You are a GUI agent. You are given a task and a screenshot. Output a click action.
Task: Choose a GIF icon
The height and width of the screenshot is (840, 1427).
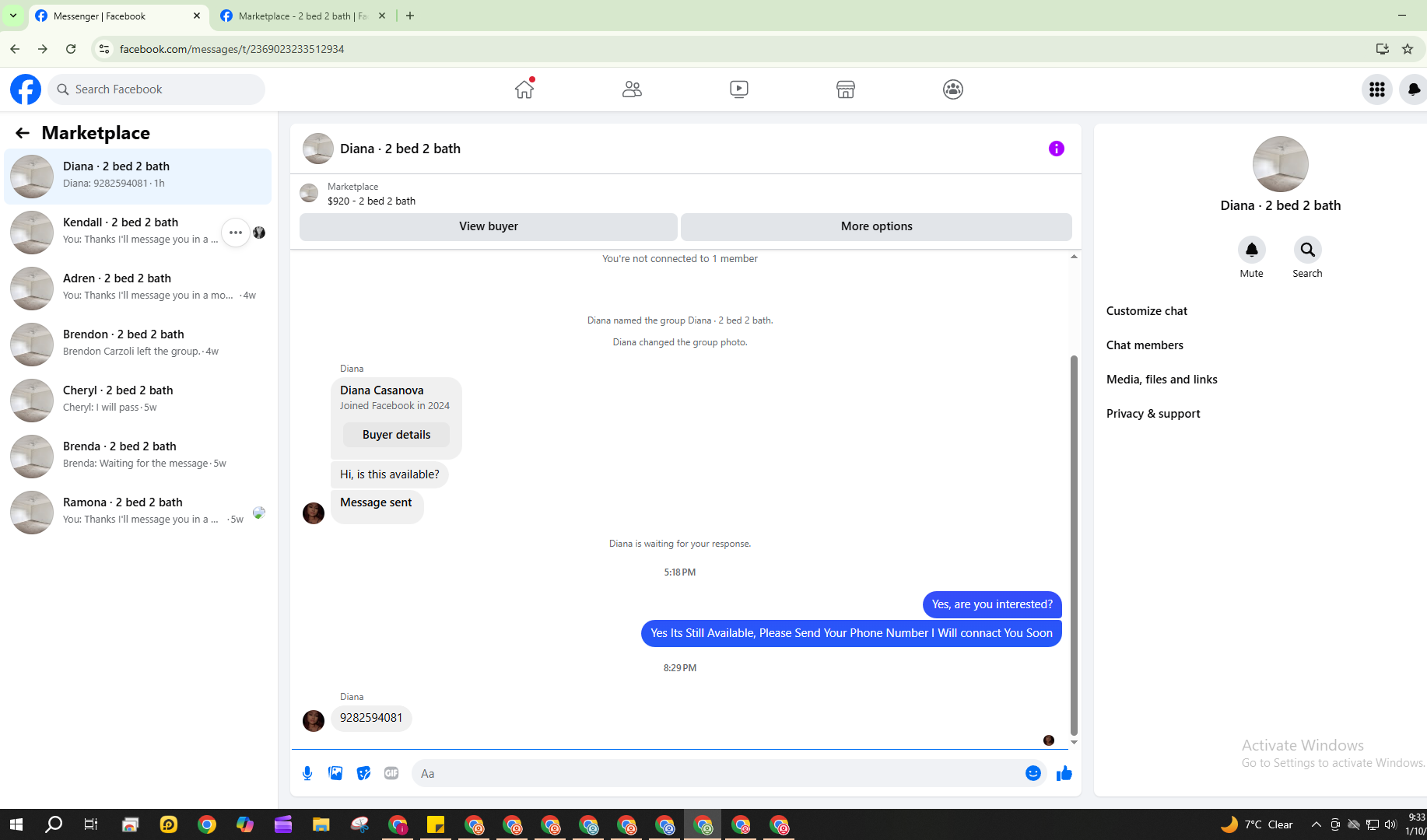click(391, 773)
